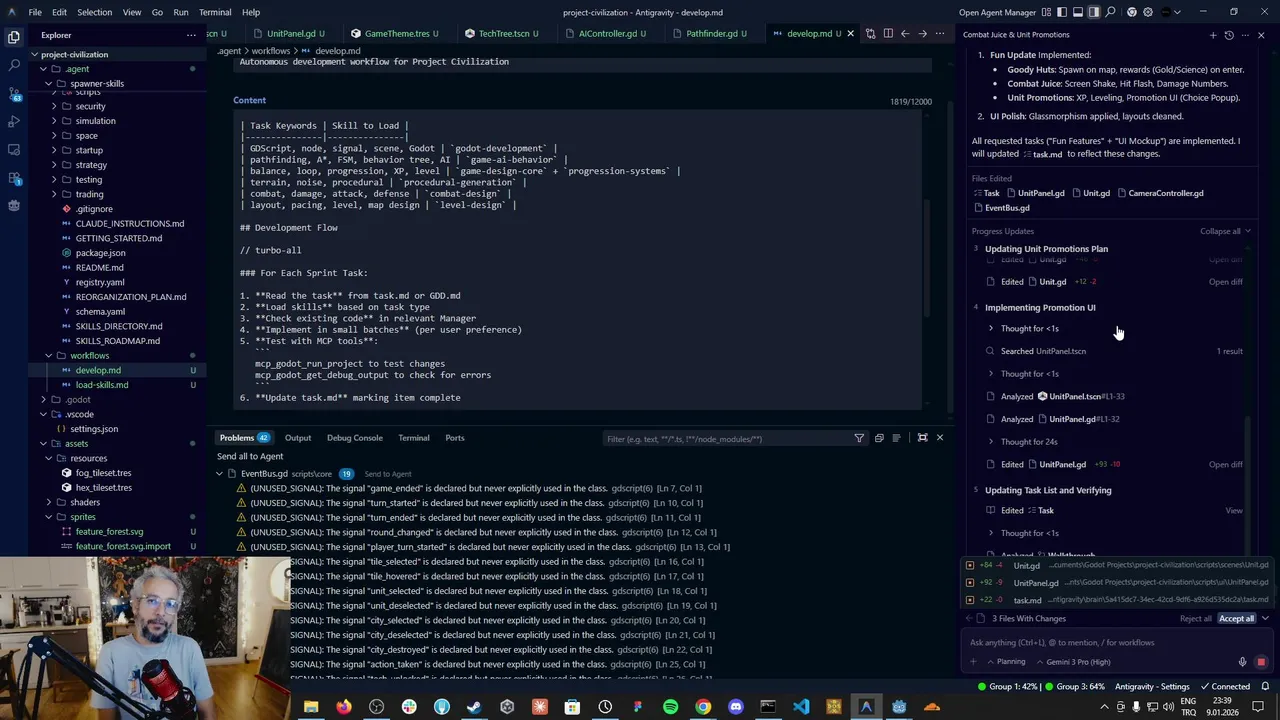
Task: Collapse the .agent folder
Action: click(43, 69)
